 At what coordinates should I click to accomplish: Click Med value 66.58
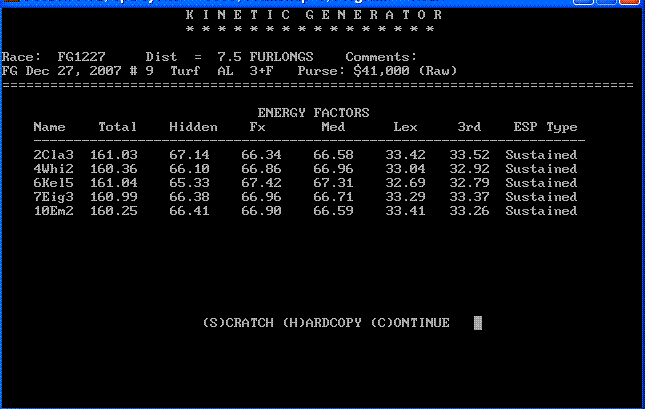tap(333, 155)
